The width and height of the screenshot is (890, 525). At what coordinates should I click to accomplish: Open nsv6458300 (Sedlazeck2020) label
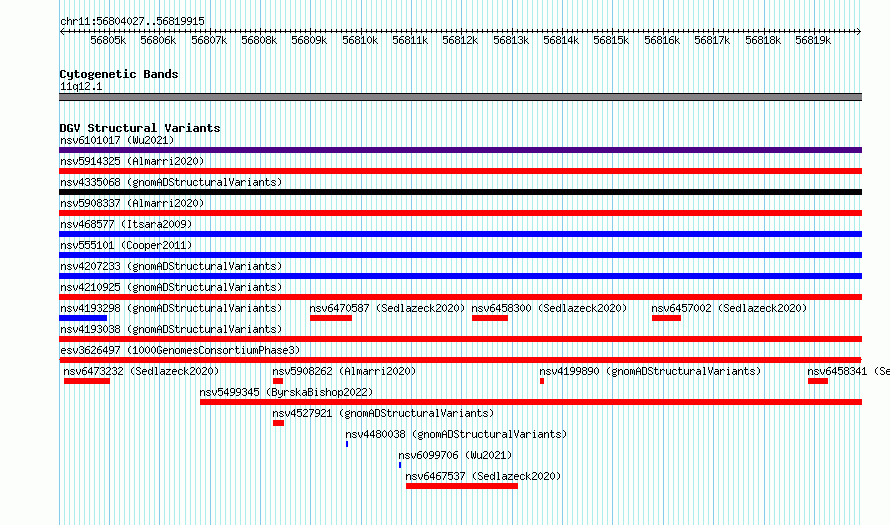coord(549,308)
